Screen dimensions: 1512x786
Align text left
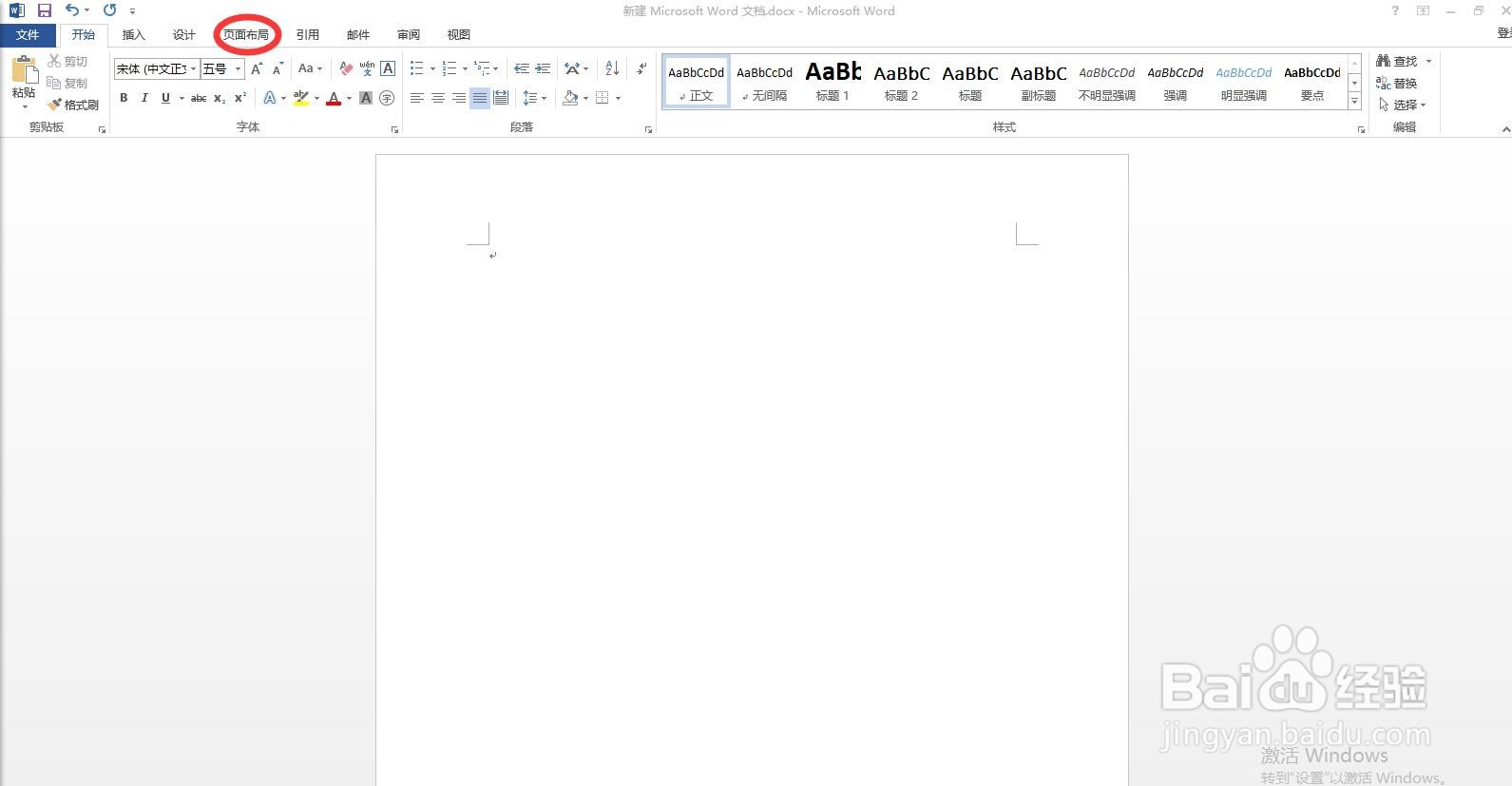[417, 98]
